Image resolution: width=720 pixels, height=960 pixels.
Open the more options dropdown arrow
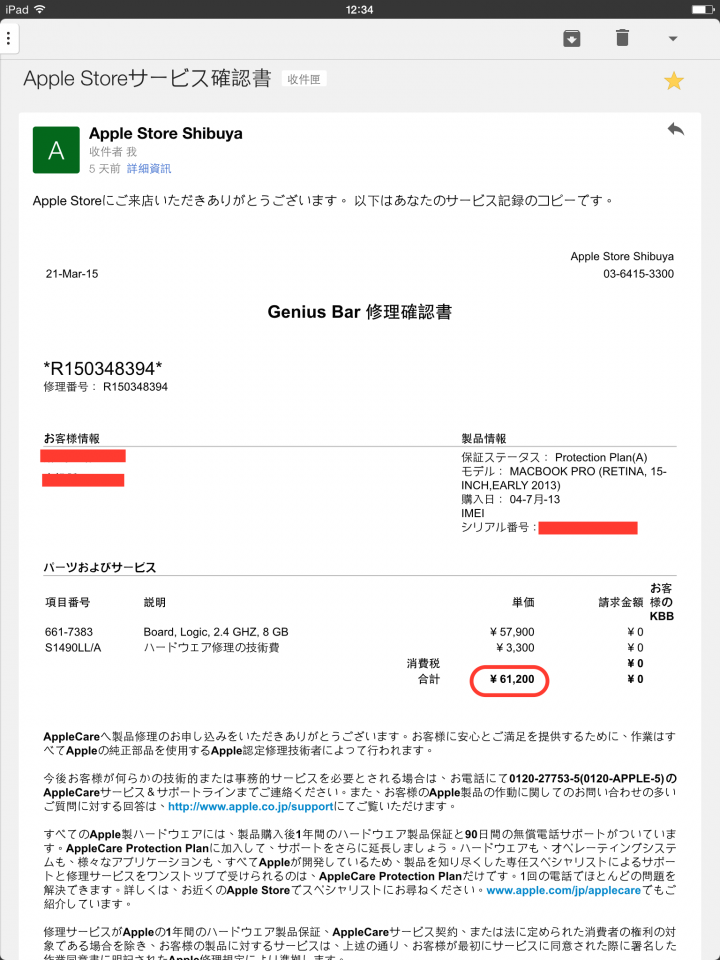[673, 39]
